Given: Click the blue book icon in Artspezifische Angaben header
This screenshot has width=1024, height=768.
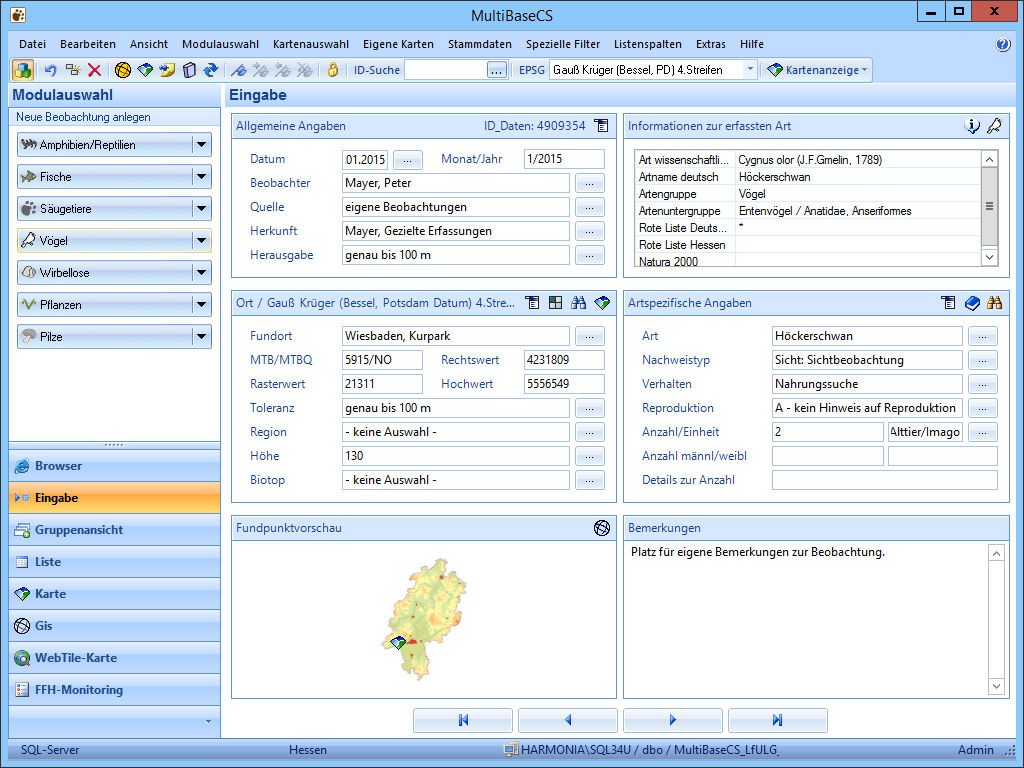Looking at the screenshot, I should pos(972,302).
